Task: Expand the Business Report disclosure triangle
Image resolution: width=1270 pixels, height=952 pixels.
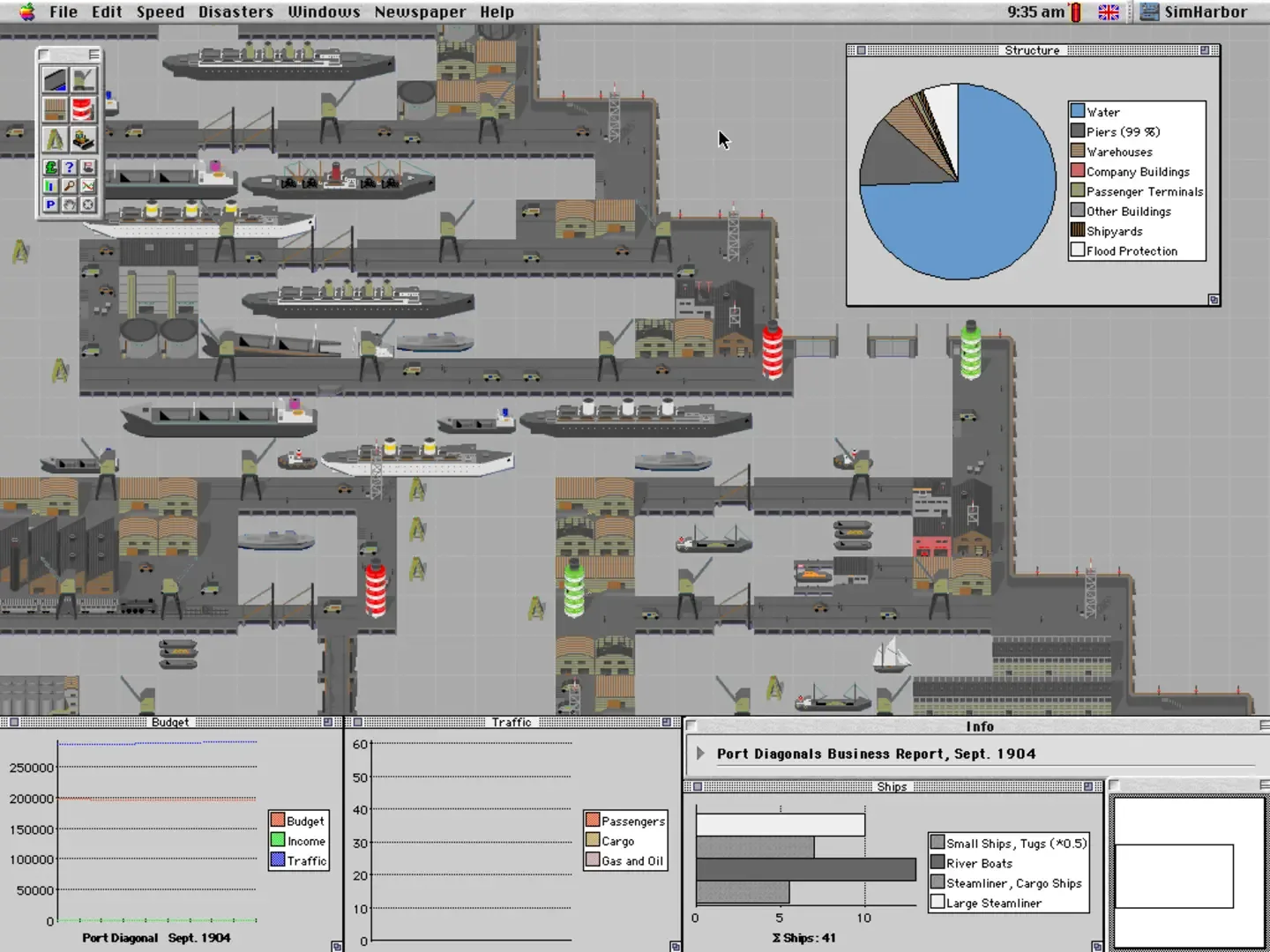Action: pyautogui.click(x=700, y=754)
